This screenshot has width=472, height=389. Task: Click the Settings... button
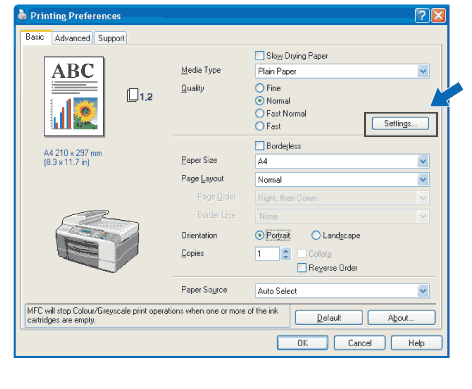pyautogui.click(x=400, y=124)
